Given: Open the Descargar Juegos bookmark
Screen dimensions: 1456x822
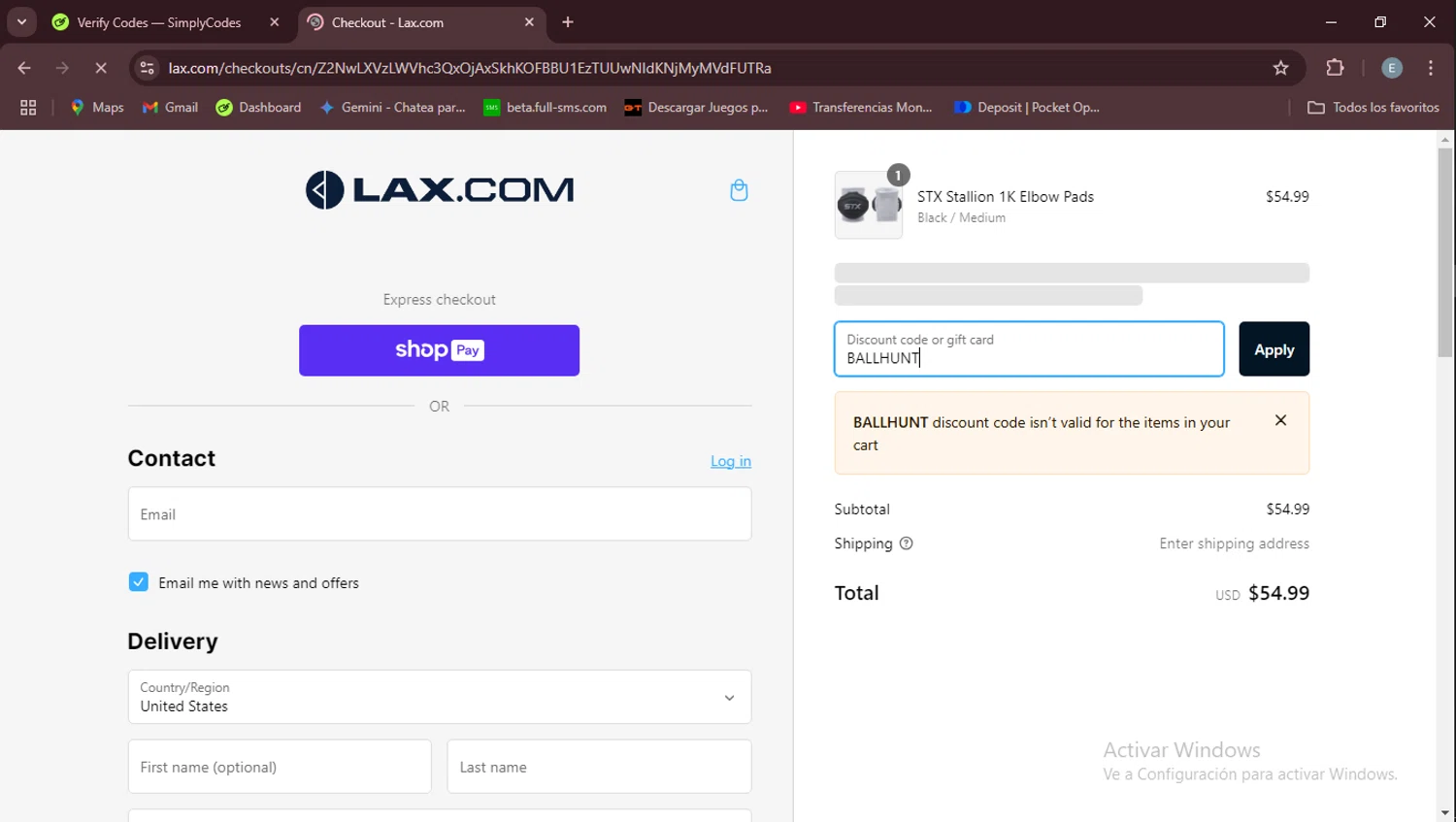Looking at the screenshot, I should pyautogui.click(x=697, y=108).
